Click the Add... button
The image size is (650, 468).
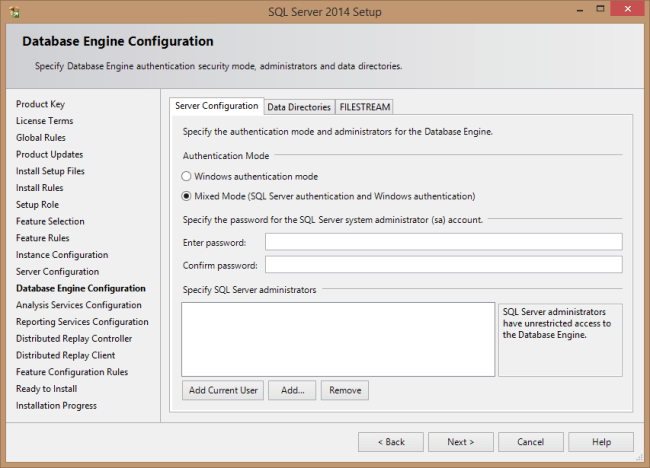click(292, 390)
